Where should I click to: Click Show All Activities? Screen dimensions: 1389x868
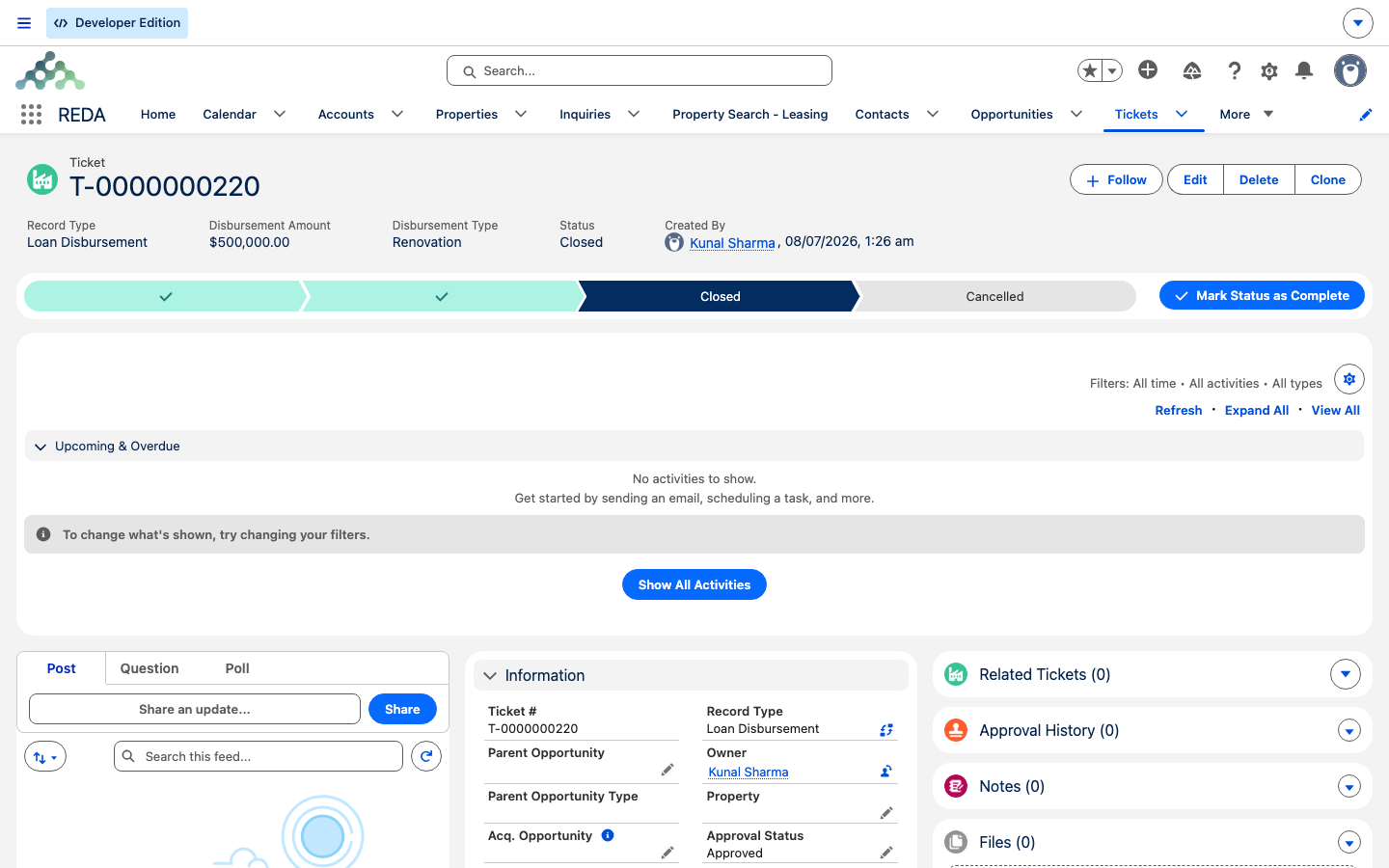(694, 584)
